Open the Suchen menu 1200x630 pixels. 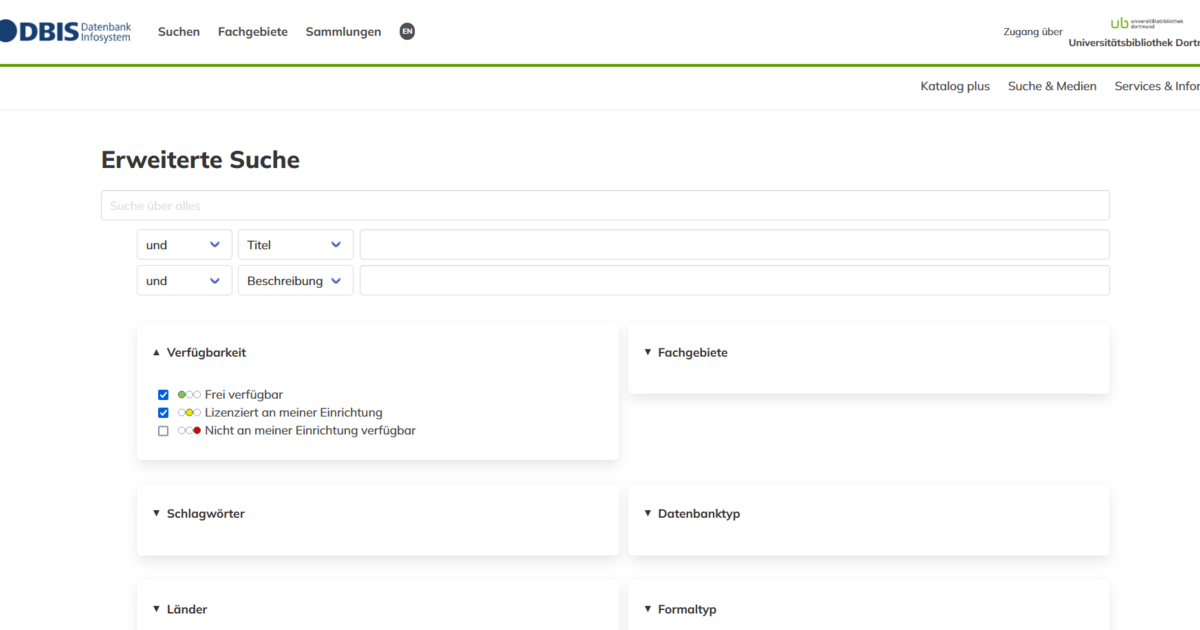click(x=179, y=31)
